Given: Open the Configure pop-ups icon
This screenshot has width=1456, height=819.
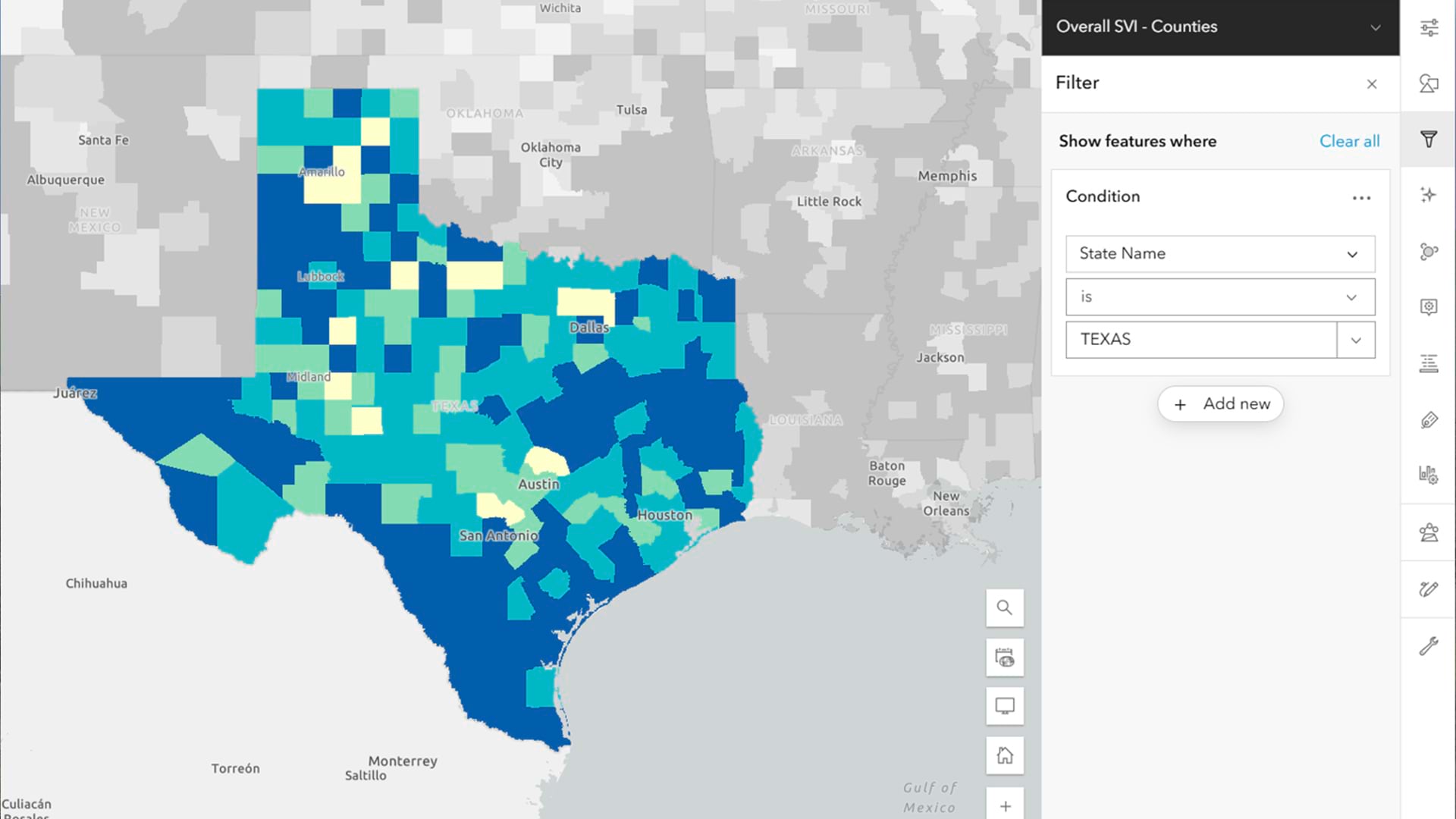Looking at the screenshot, I should point(1429,307).
